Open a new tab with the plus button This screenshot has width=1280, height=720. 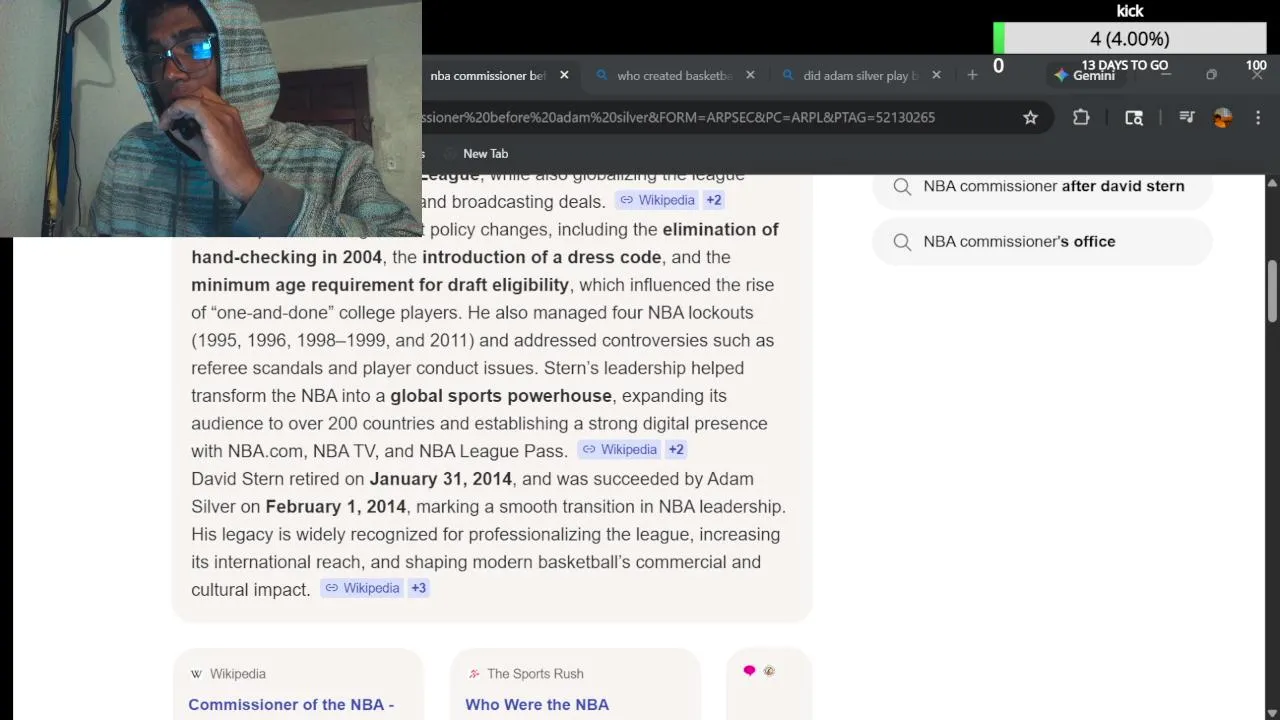[972, 75]
